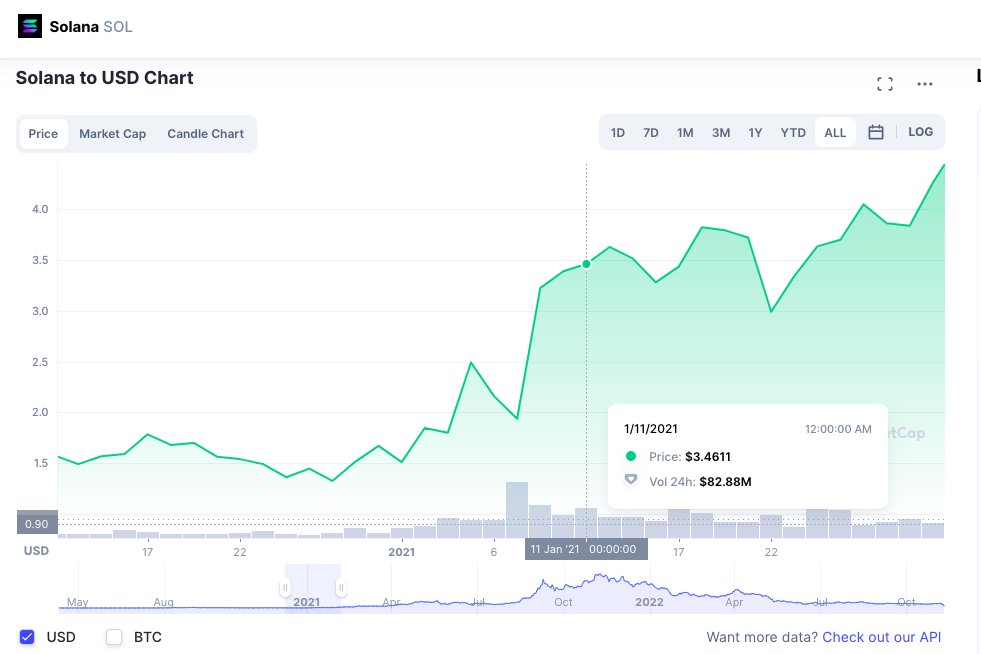This screenshot has height=654, width=981.
Task: Set range to 7D
Action: tap(651, 133)
